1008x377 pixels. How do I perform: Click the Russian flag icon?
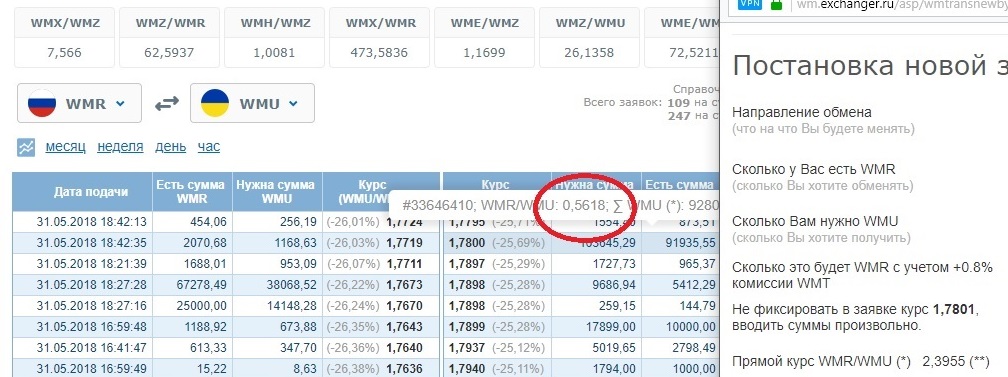click(42, 103)
